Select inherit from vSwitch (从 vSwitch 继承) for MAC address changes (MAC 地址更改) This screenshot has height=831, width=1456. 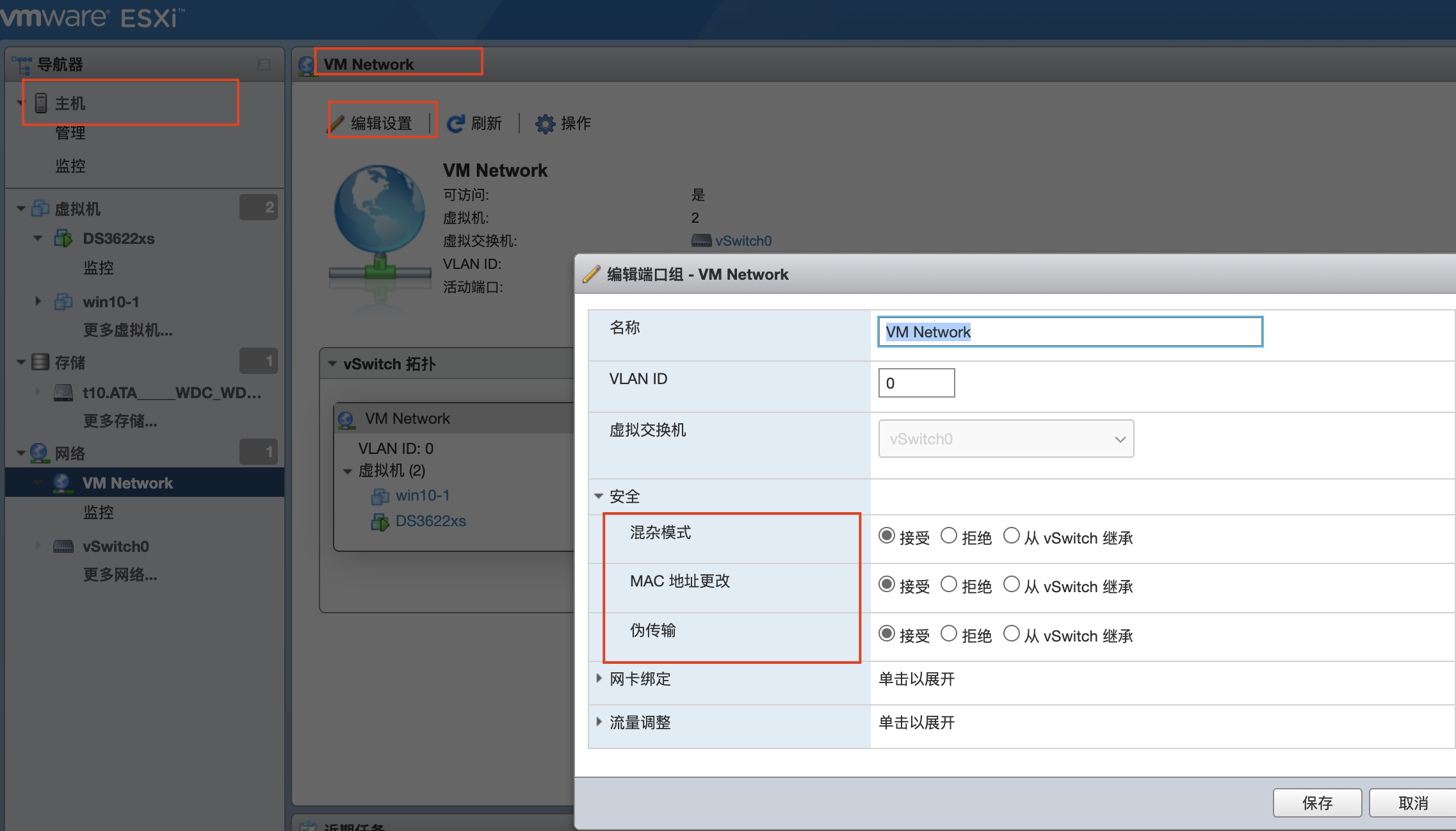pos(1012,585)
